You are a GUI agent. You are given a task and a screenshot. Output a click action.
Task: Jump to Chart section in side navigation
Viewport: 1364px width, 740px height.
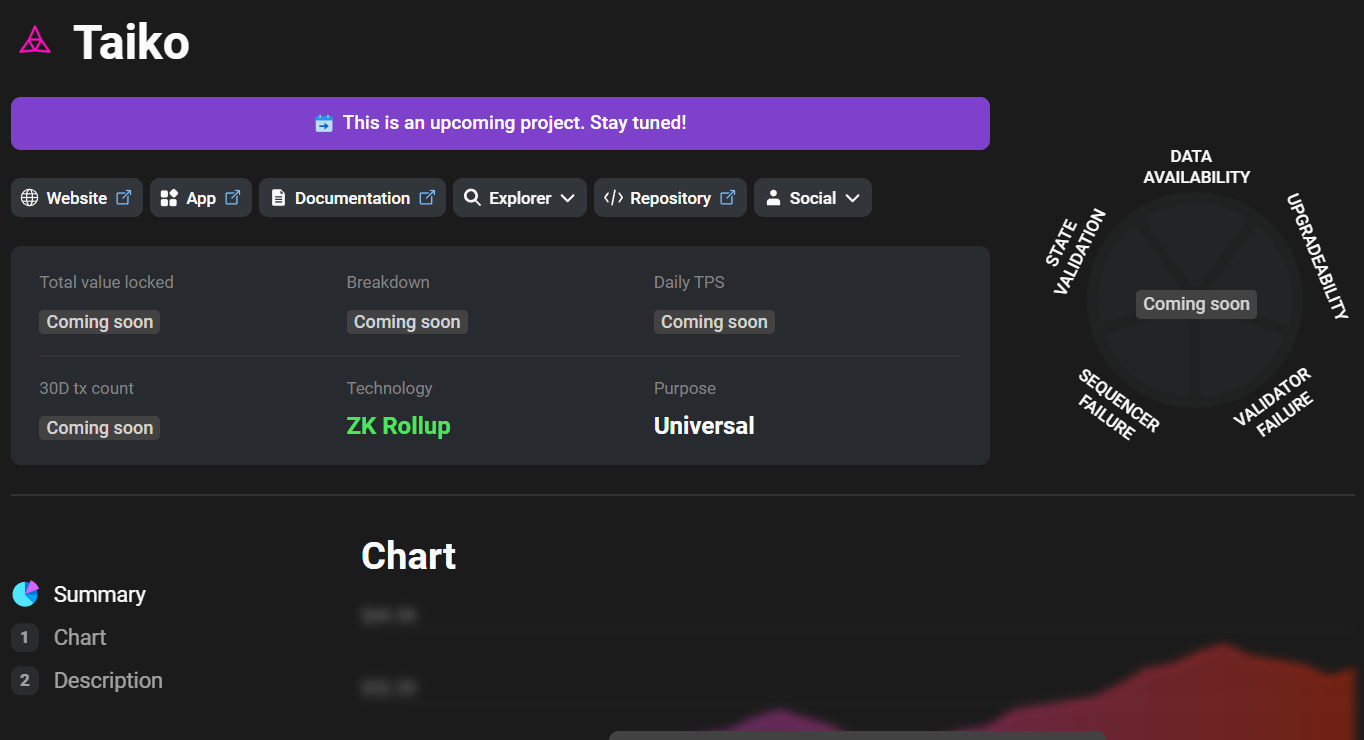(x=80, y=637)
